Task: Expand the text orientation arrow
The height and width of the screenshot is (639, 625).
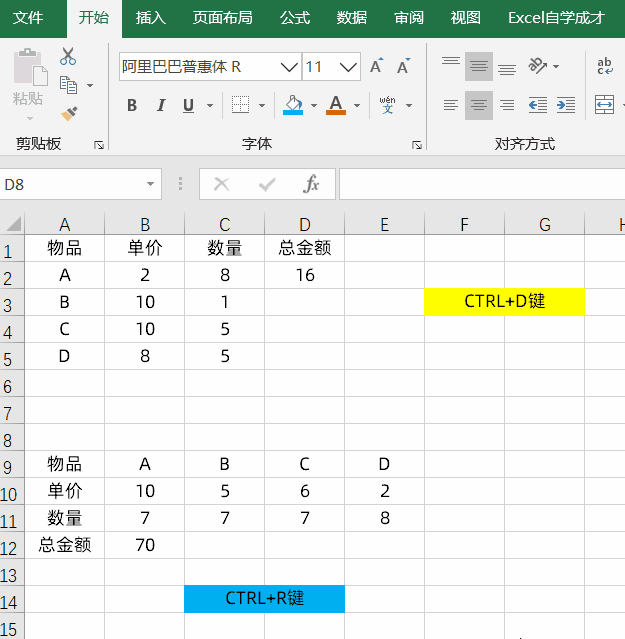Action: coord(556,66)
